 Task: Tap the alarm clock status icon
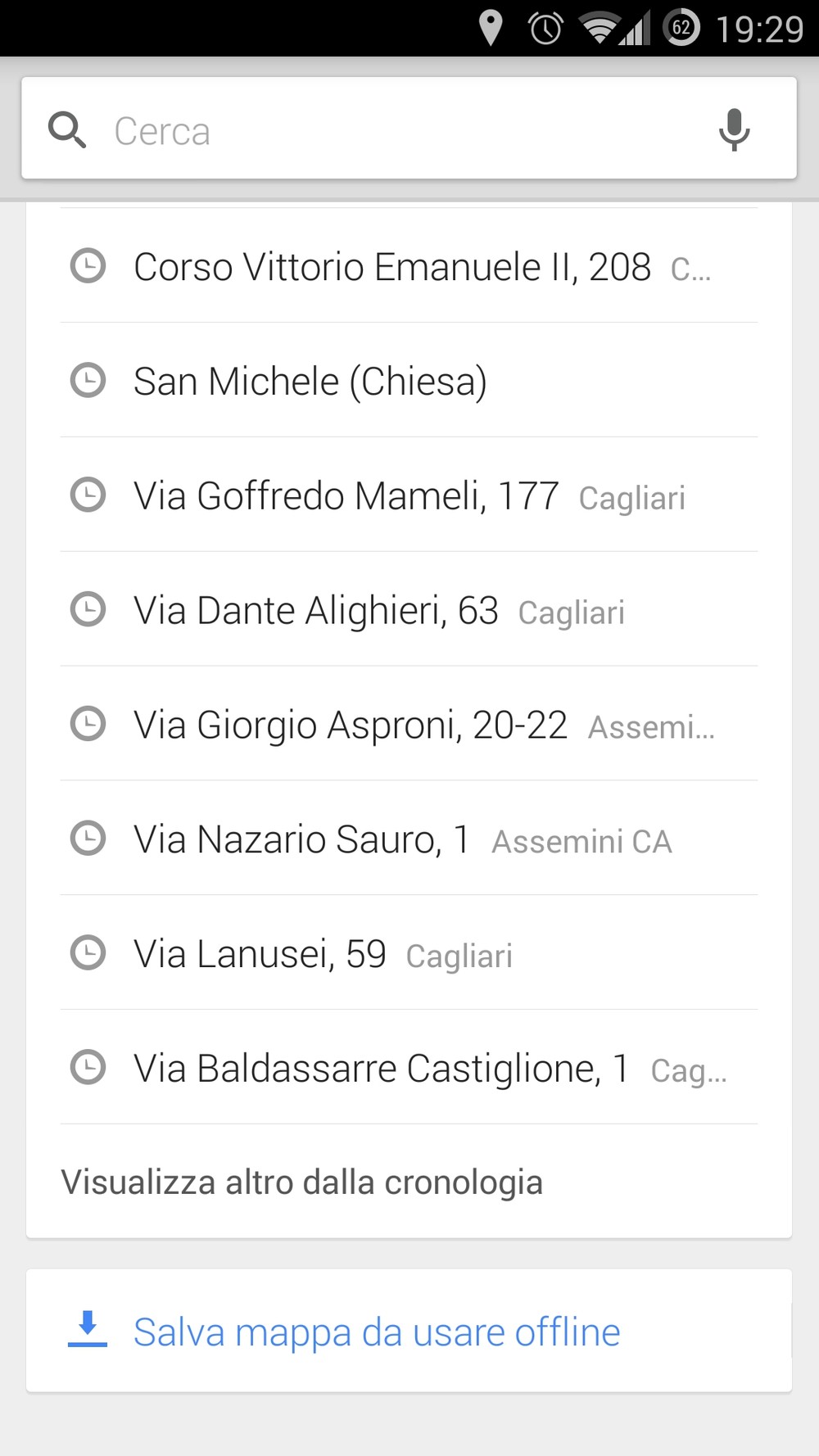[x=545, y=29]
